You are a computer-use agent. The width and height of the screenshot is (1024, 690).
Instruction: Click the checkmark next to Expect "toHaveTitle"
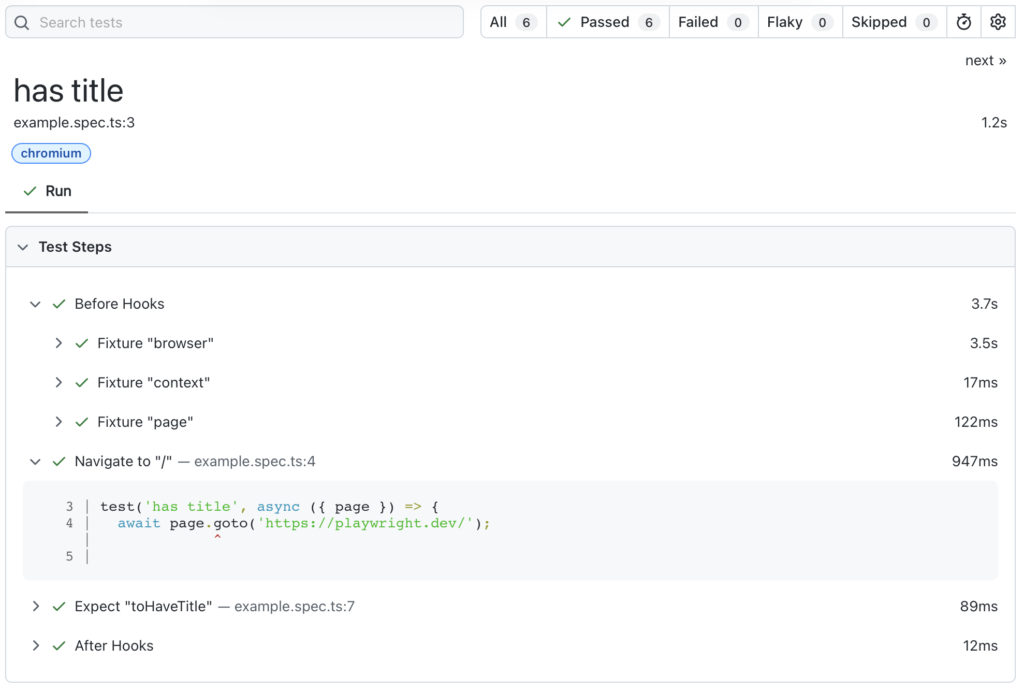click(59, 607)
